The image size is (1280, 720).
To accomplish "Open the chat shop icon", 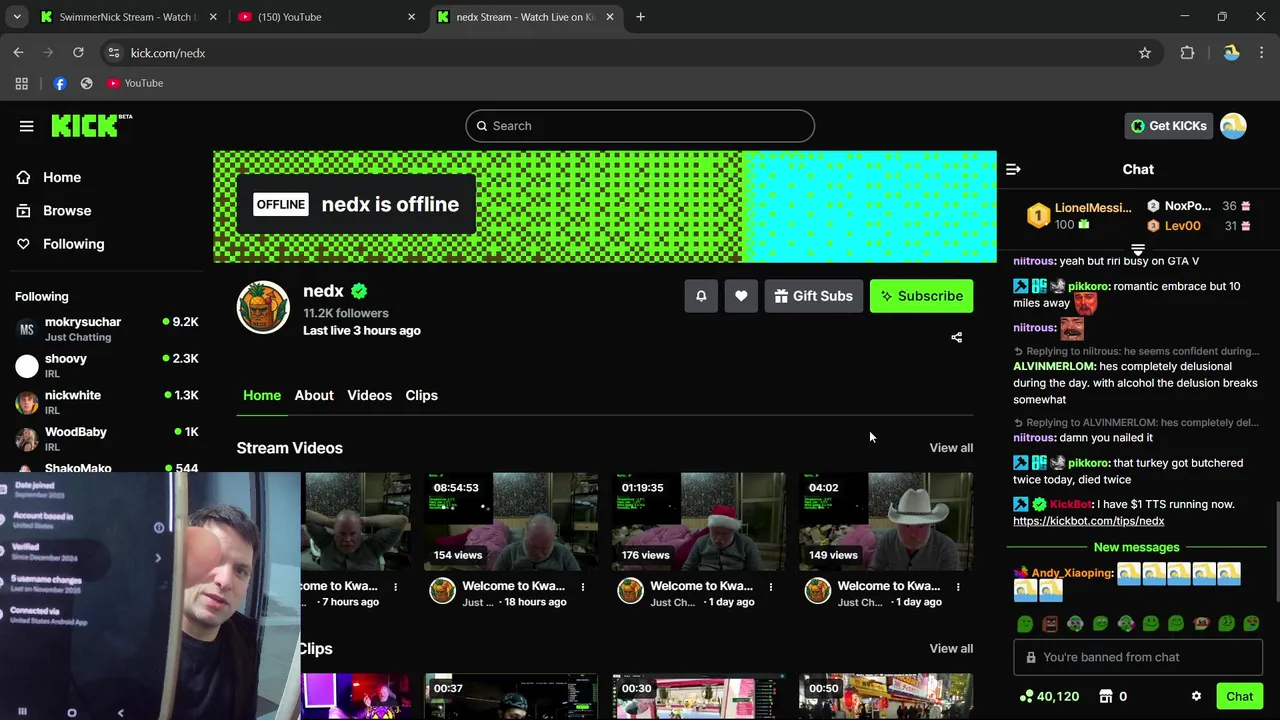I will pos(1106,696).
